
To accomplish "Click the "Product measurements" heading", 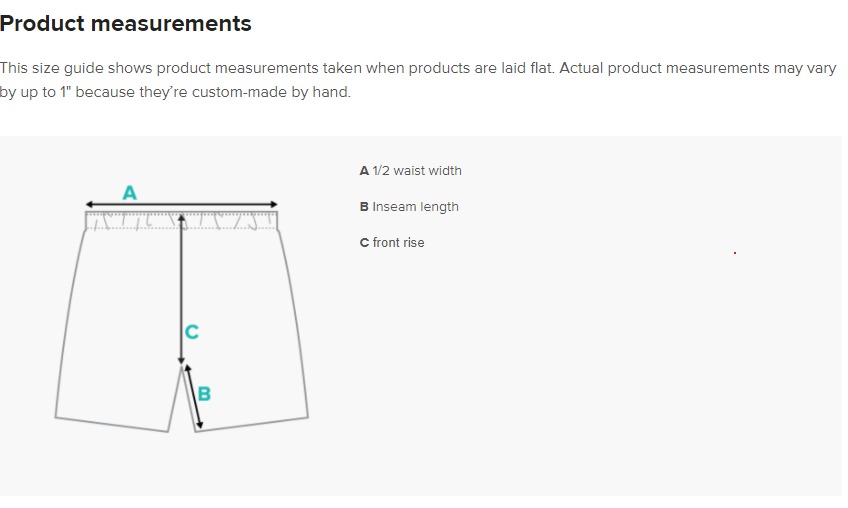I will tap(126, 23).
